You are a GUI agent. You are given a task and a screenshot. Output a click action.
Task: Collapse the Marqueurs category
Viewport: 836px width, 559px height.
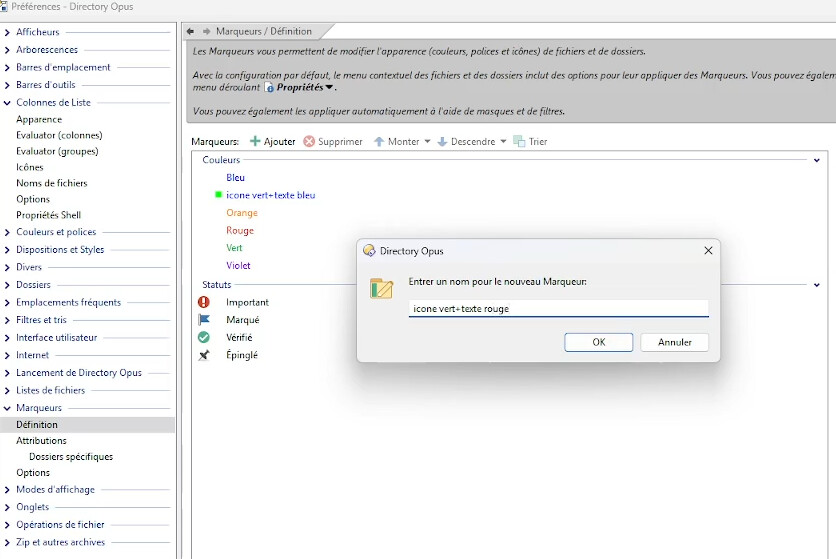pyautogui.click(x=7, y=408)
